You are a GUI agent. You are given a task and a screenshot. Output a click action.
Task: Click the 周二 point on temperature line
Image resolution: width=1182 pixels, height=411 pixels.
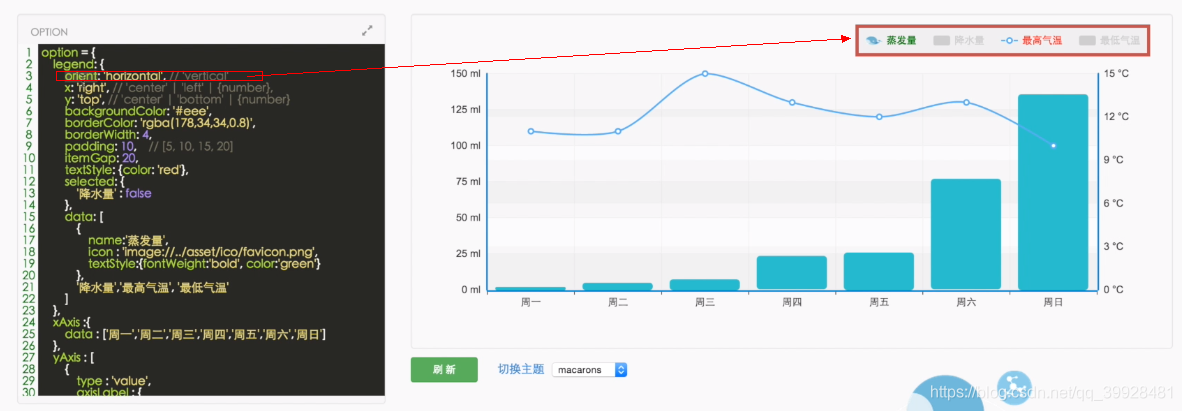click(x=618, y=131)
